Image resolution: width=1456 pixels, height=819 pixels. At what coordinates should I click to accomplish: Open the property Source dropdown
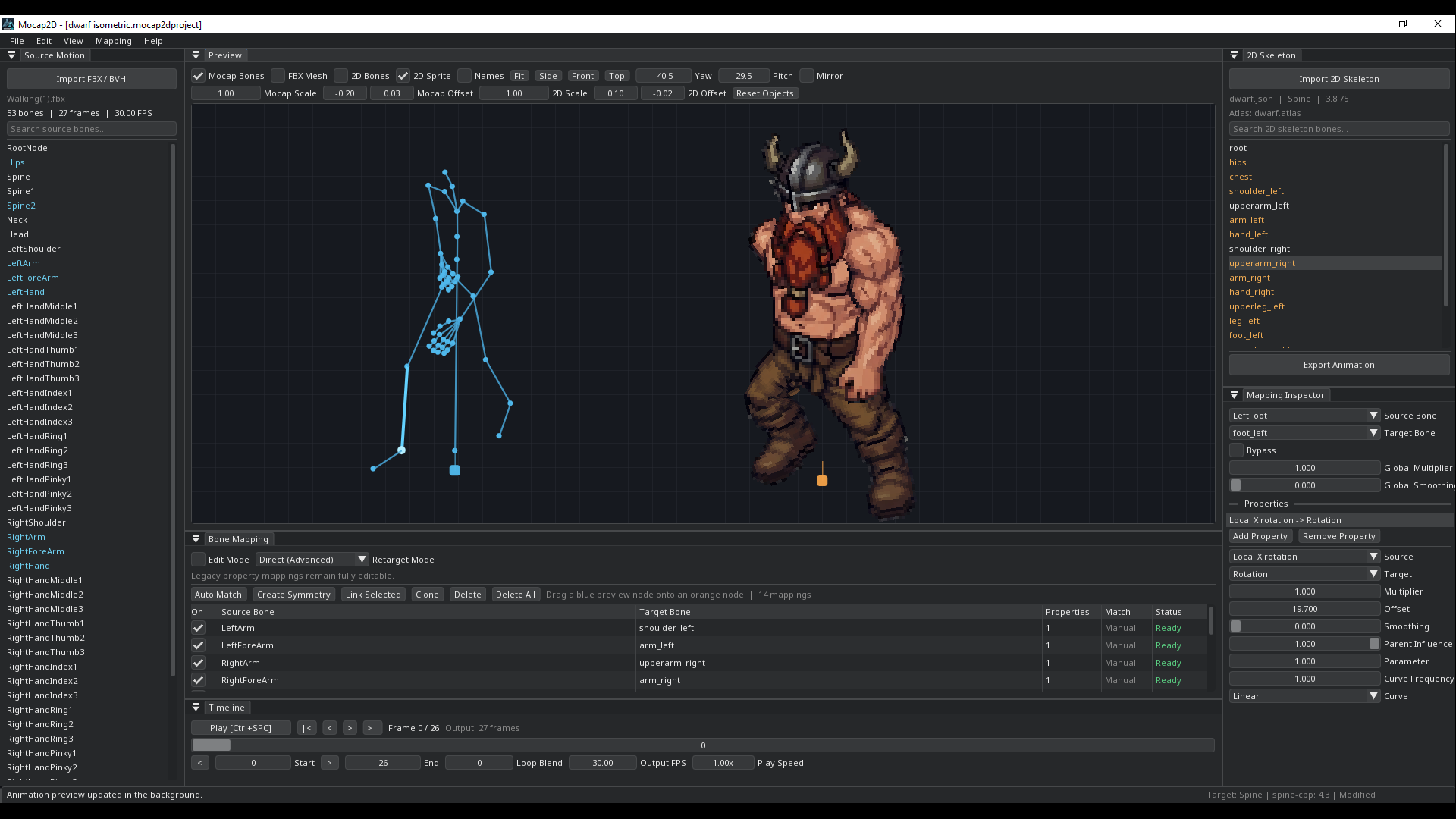(1304, 557)
